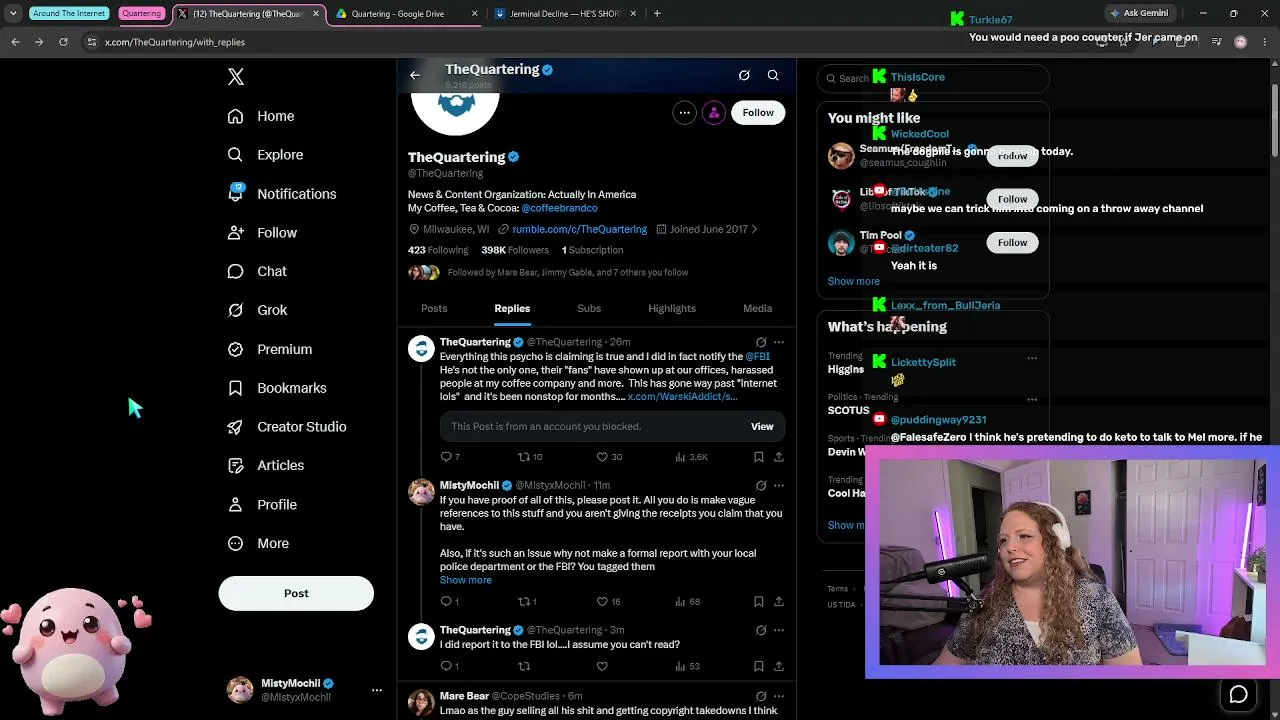Go to Profile in the sidebar
The width and height of the screenshot is (1280, 720).
262,505
